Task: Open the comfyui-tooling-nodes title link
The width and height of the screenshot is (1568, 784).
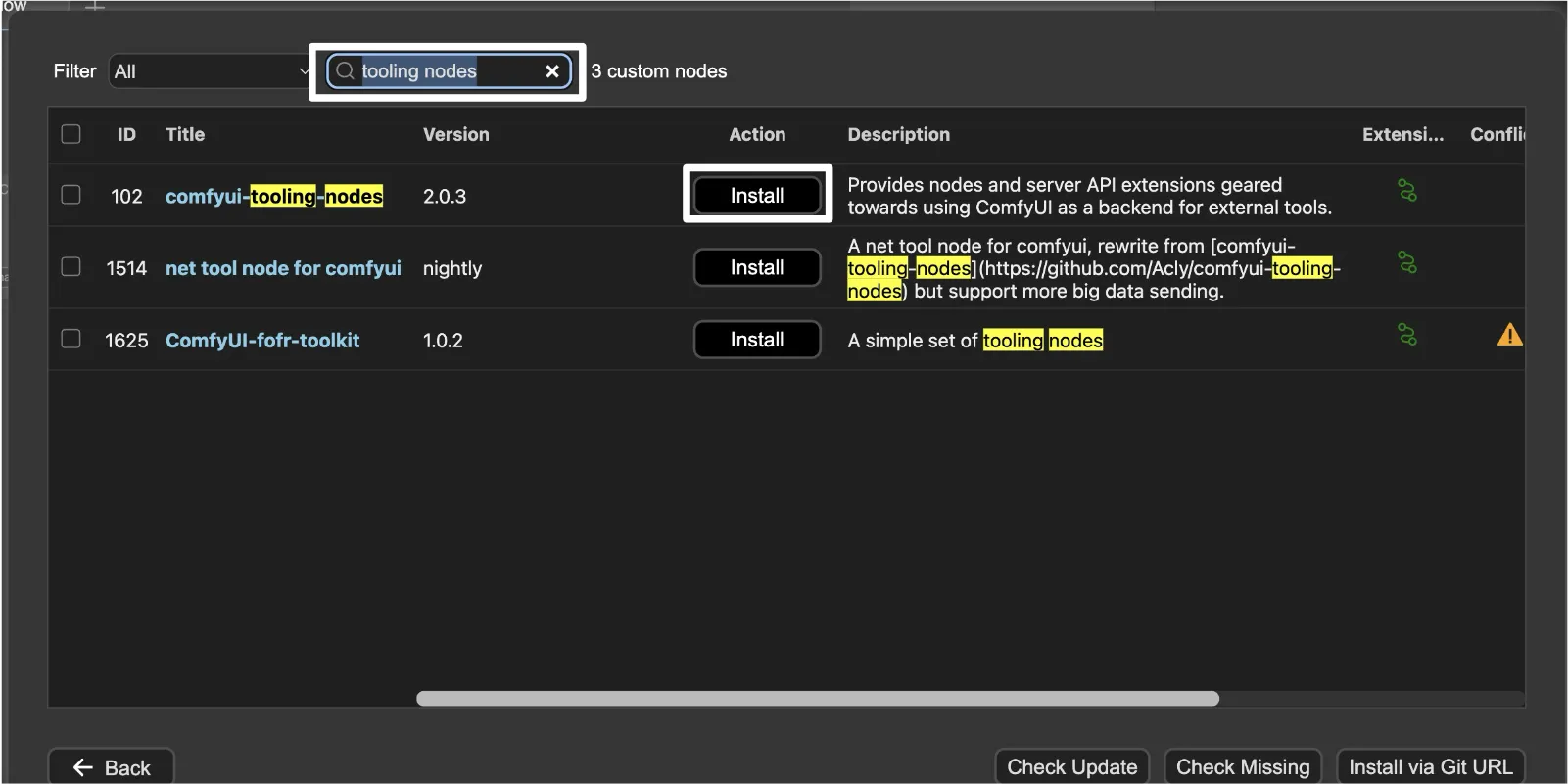Action: pyautogui.click(x=273, y=197)
